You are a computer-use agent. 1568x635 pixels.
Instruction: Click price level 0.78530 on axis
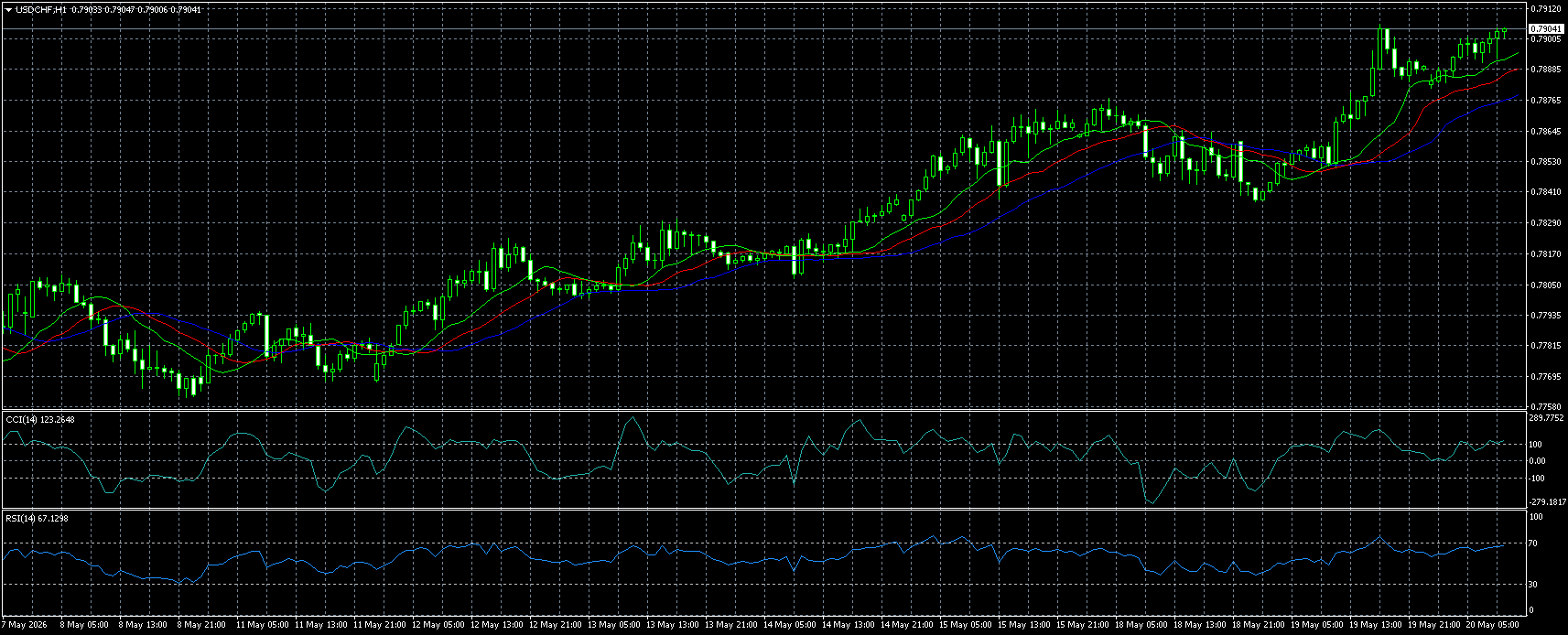[1545, 162]
